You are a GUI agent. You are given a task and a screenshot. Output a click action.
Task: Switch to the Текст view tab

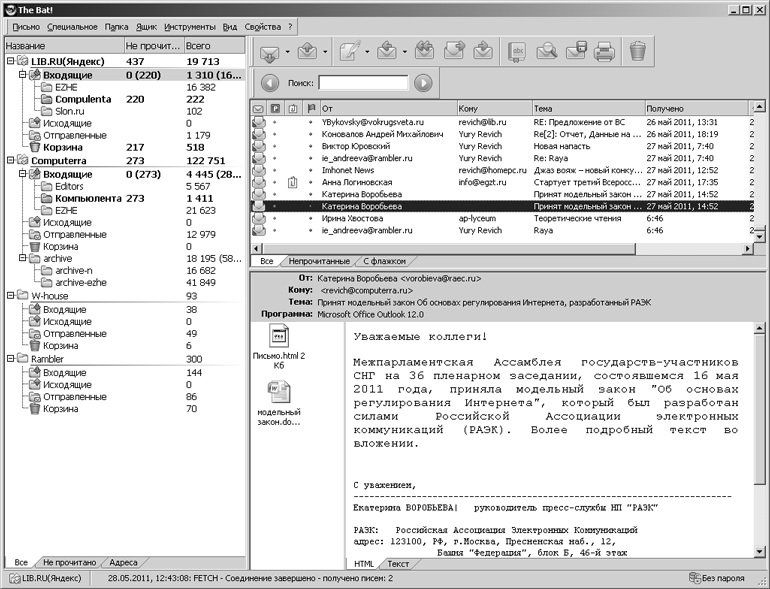[398, 564]
